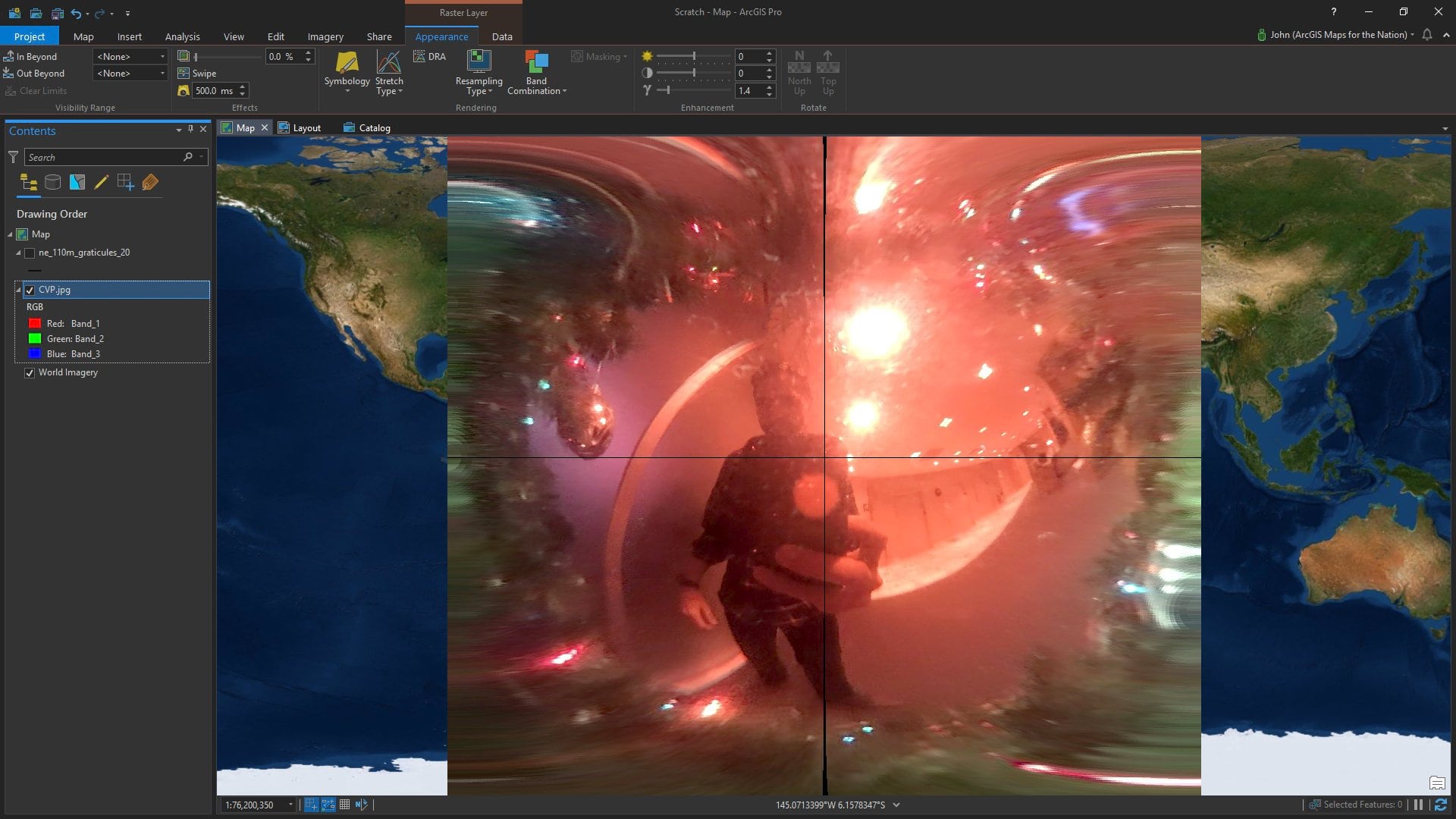Uncheck the CVP.jpg layer visibility
Image resolution: width=1456 pixels, height=819 pixels.
point(30,290)
